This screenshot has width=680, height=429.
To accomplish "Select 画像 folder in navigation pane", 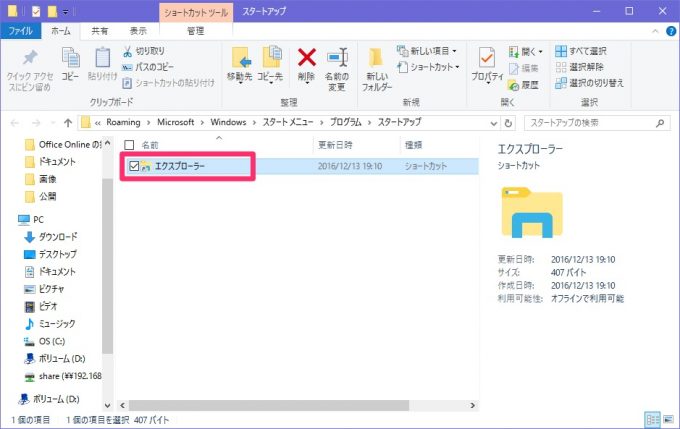I will point(41,179).
